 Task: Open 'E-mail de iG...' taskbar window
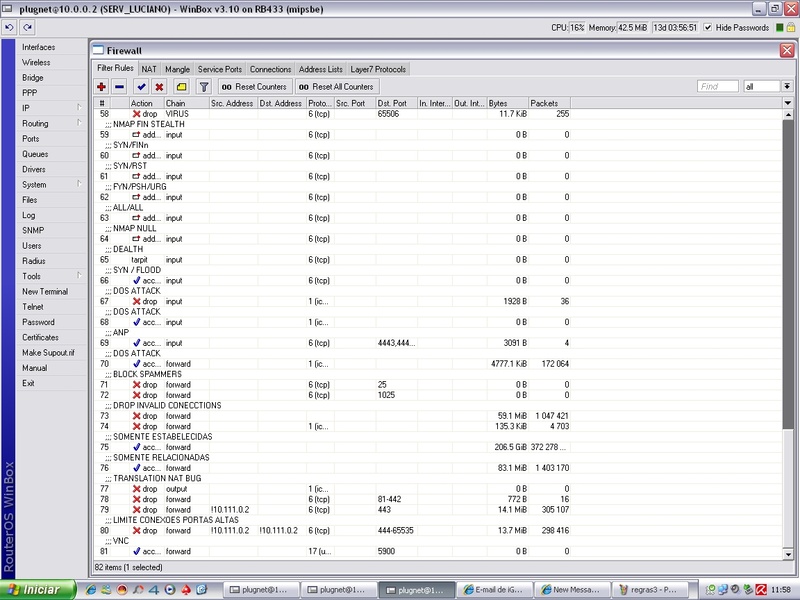(494, 590)
